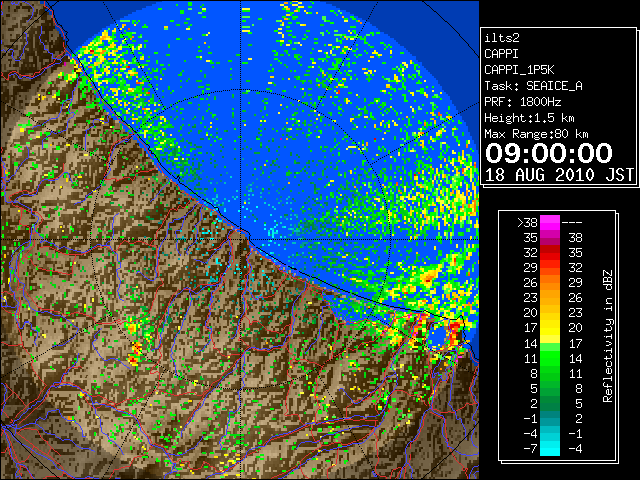Click the 'Reflectivity in dBZ' axis label

tap(607, 336)
